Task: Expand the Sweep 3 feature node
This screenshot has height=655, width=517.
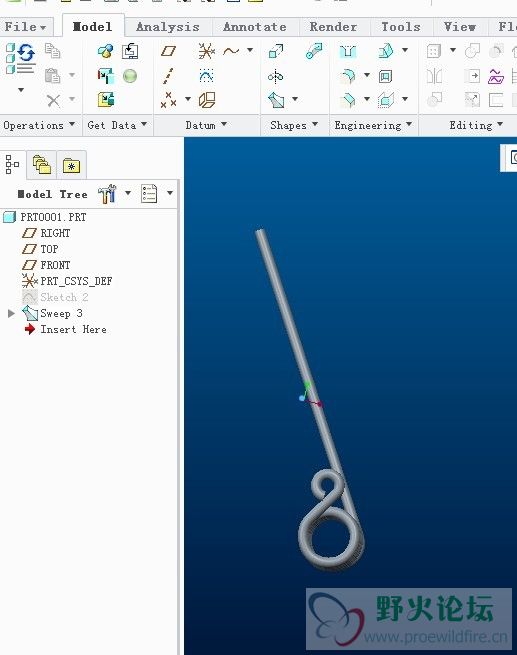Action: pyautogui.click(x=11, y=313)
